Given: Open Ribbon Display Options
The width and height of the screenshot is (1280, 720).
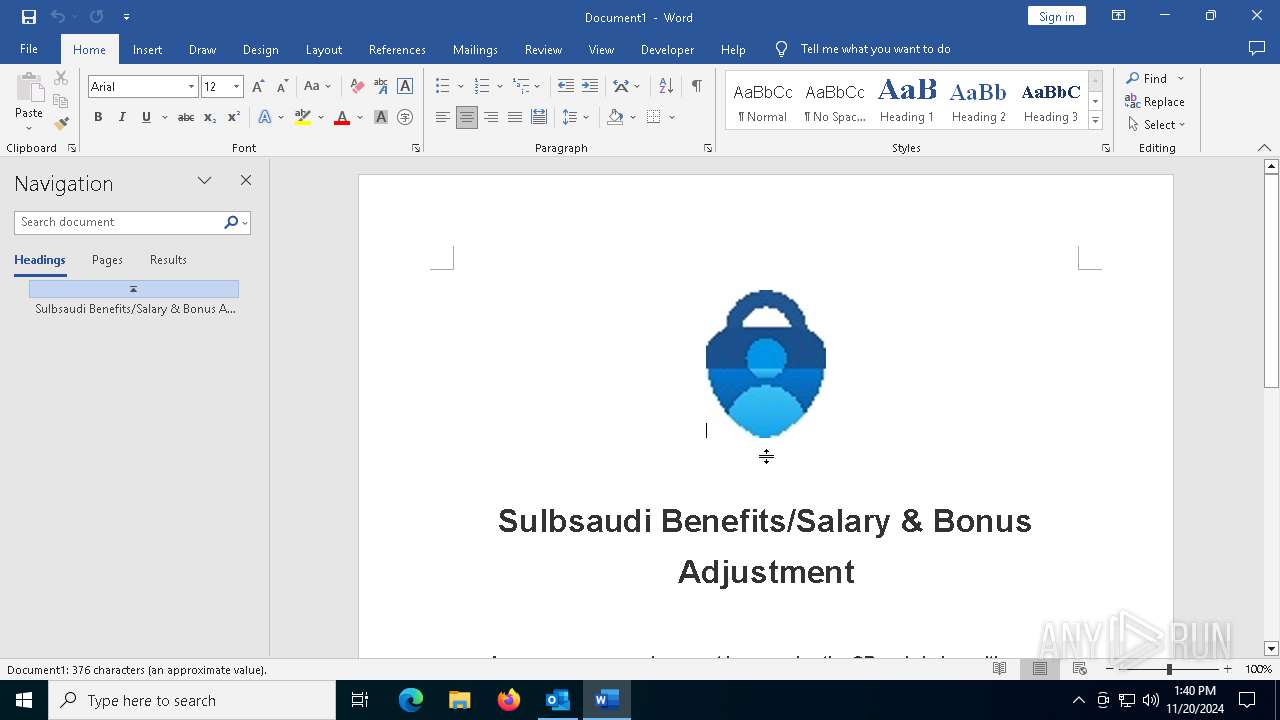Looking at the screenshot, I should coord(1119,16).
